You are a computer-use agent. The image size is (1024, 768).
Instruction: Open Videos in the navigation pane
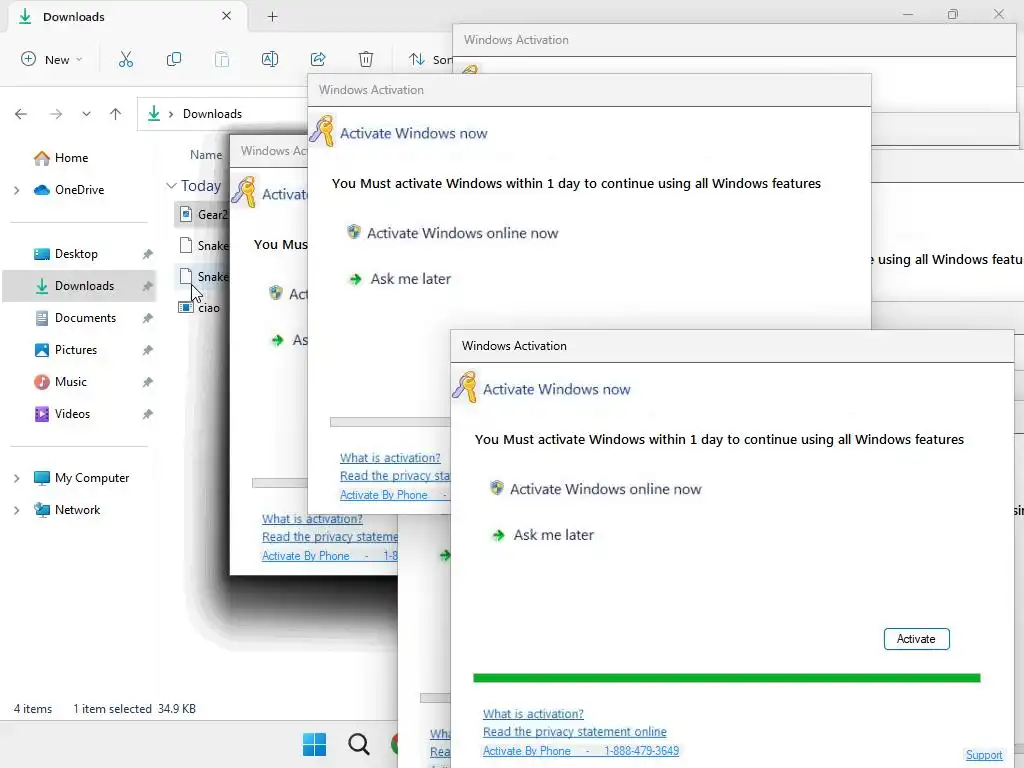point(72,413)
